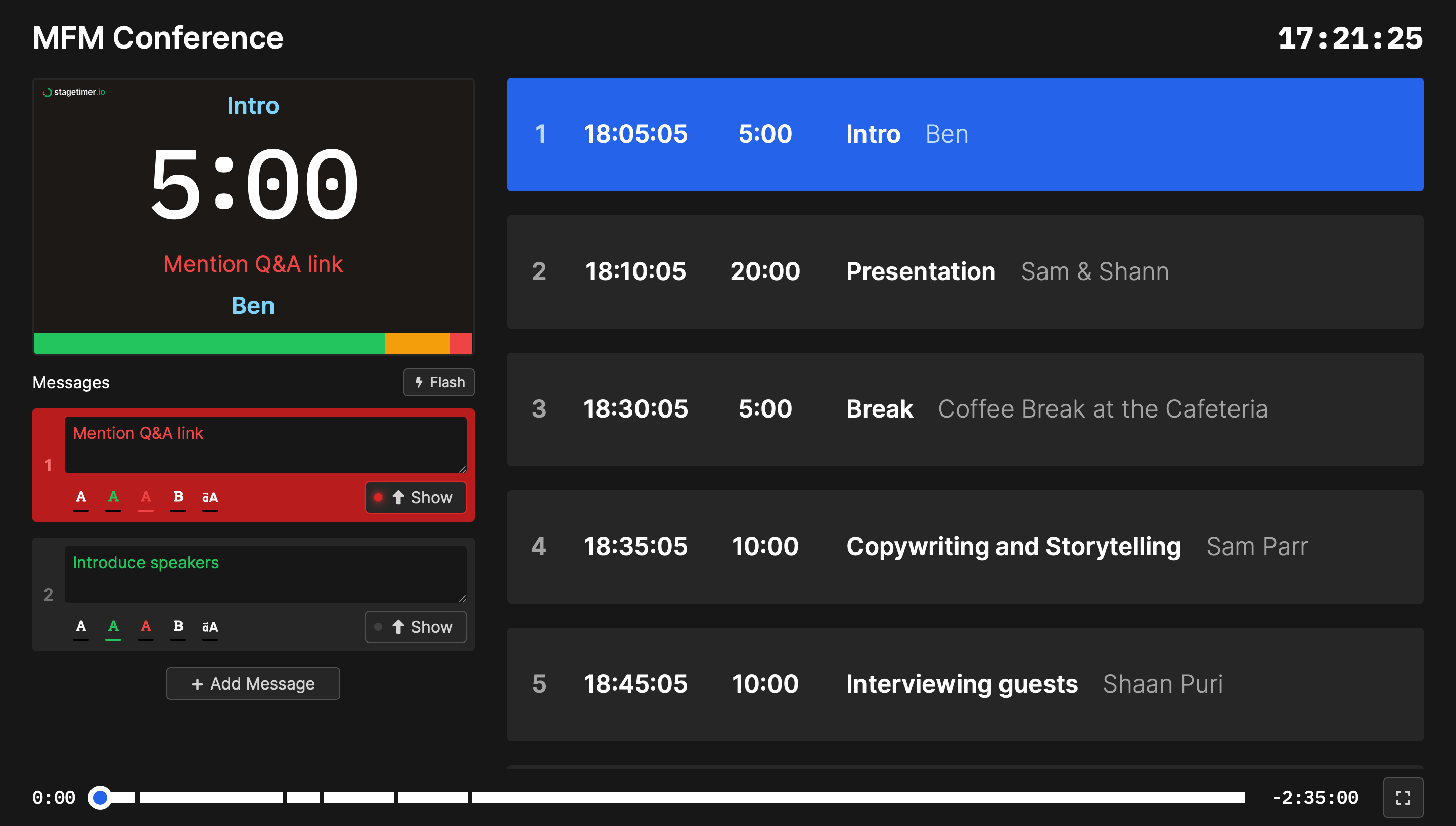Toggle red underline font style message 1
The height and width of the screenshot is (826, 1456).
[145, 498]
